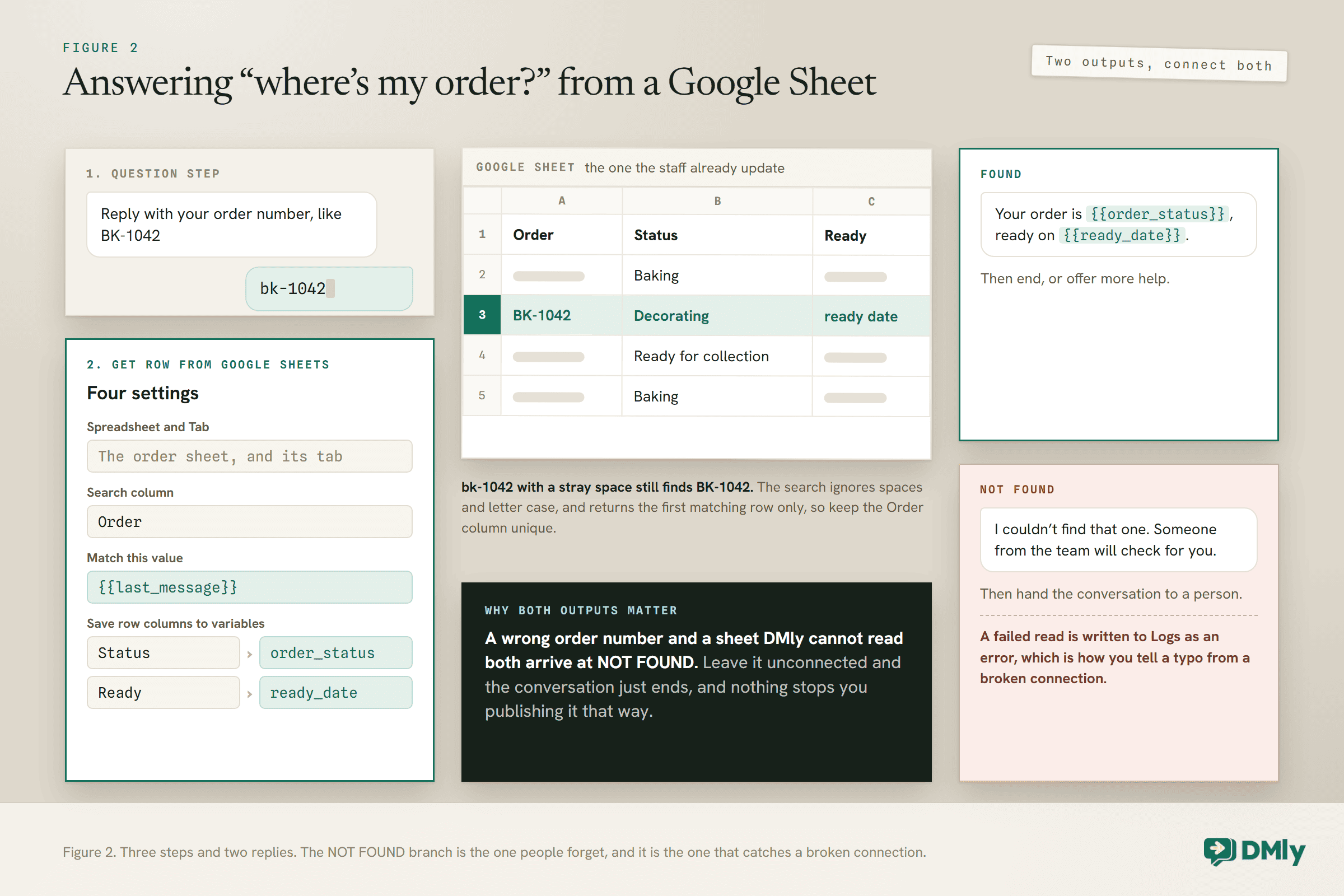
Task: Click the 'Ready for collection' cell
Action: coord(717,356)
